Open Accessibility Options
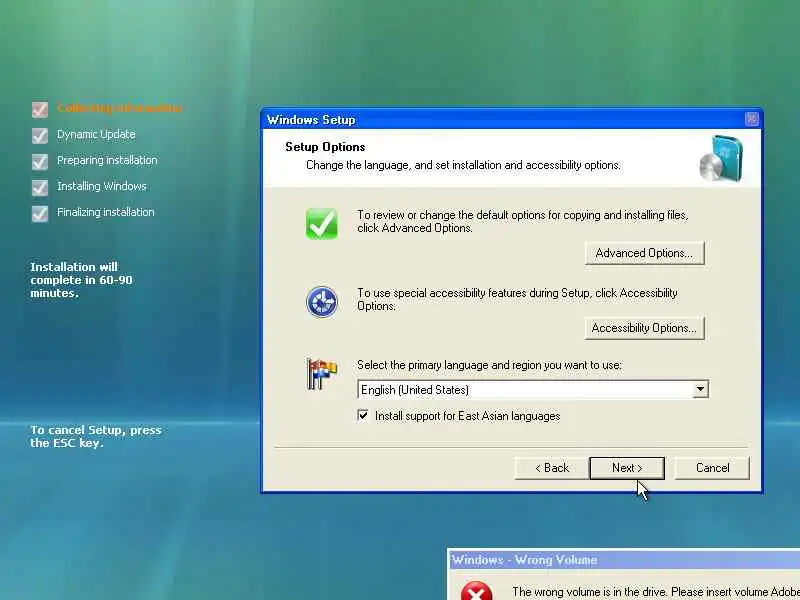 point(644,328)
